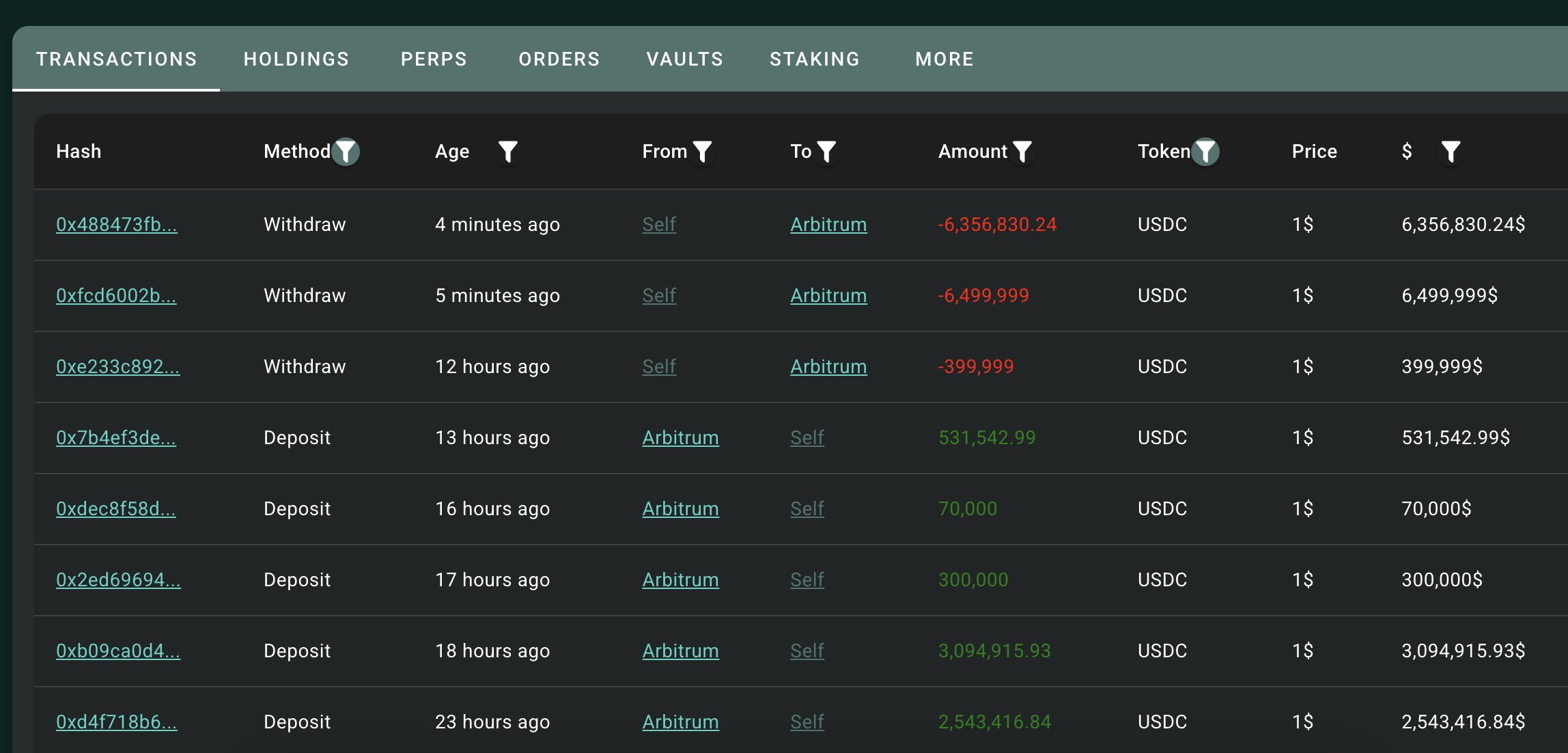Click the From column filter icon
Screen dimensions: 1568x753
click(x=702, y=151)
